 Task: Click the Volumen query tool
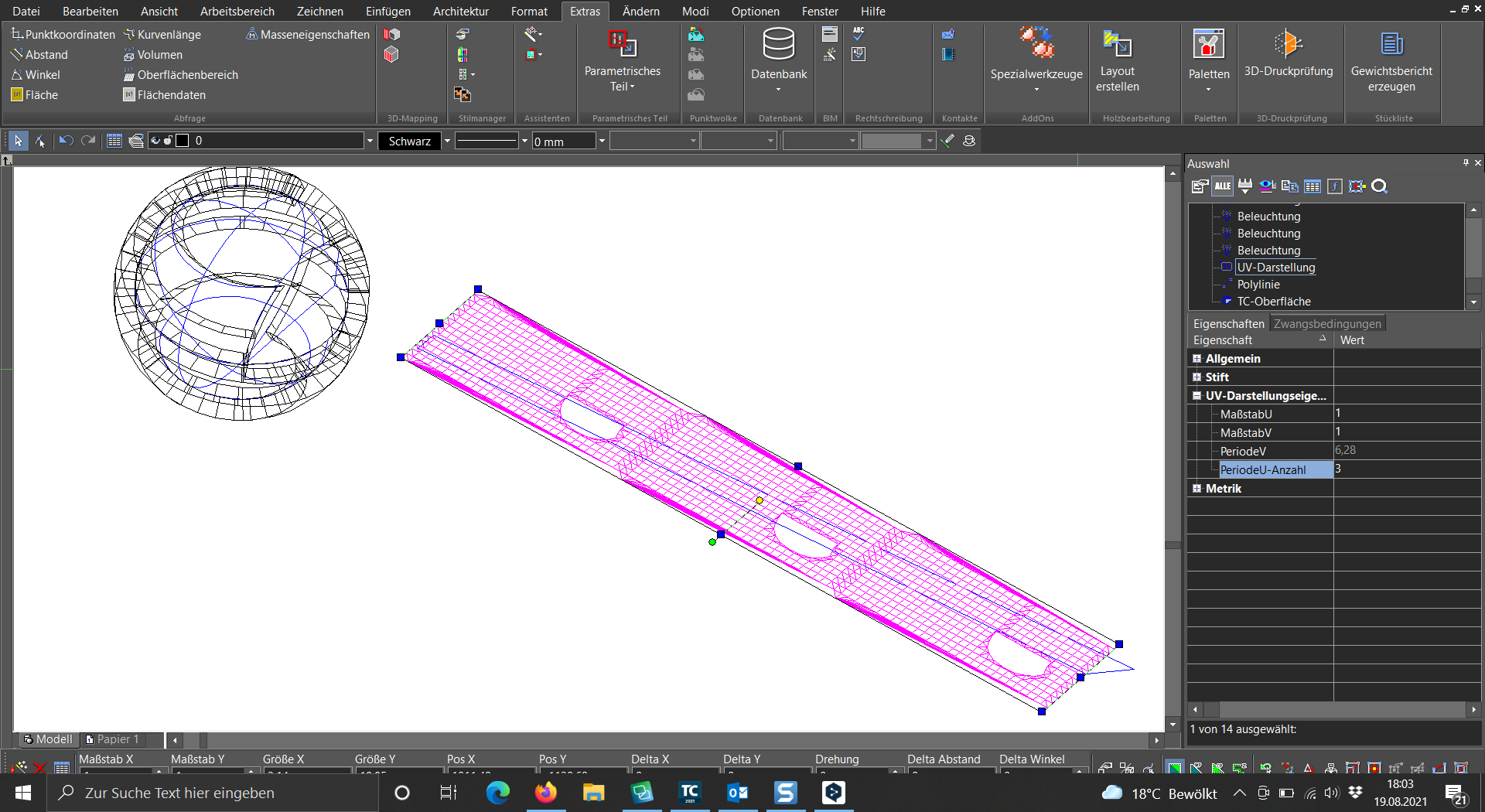[153, 54]
